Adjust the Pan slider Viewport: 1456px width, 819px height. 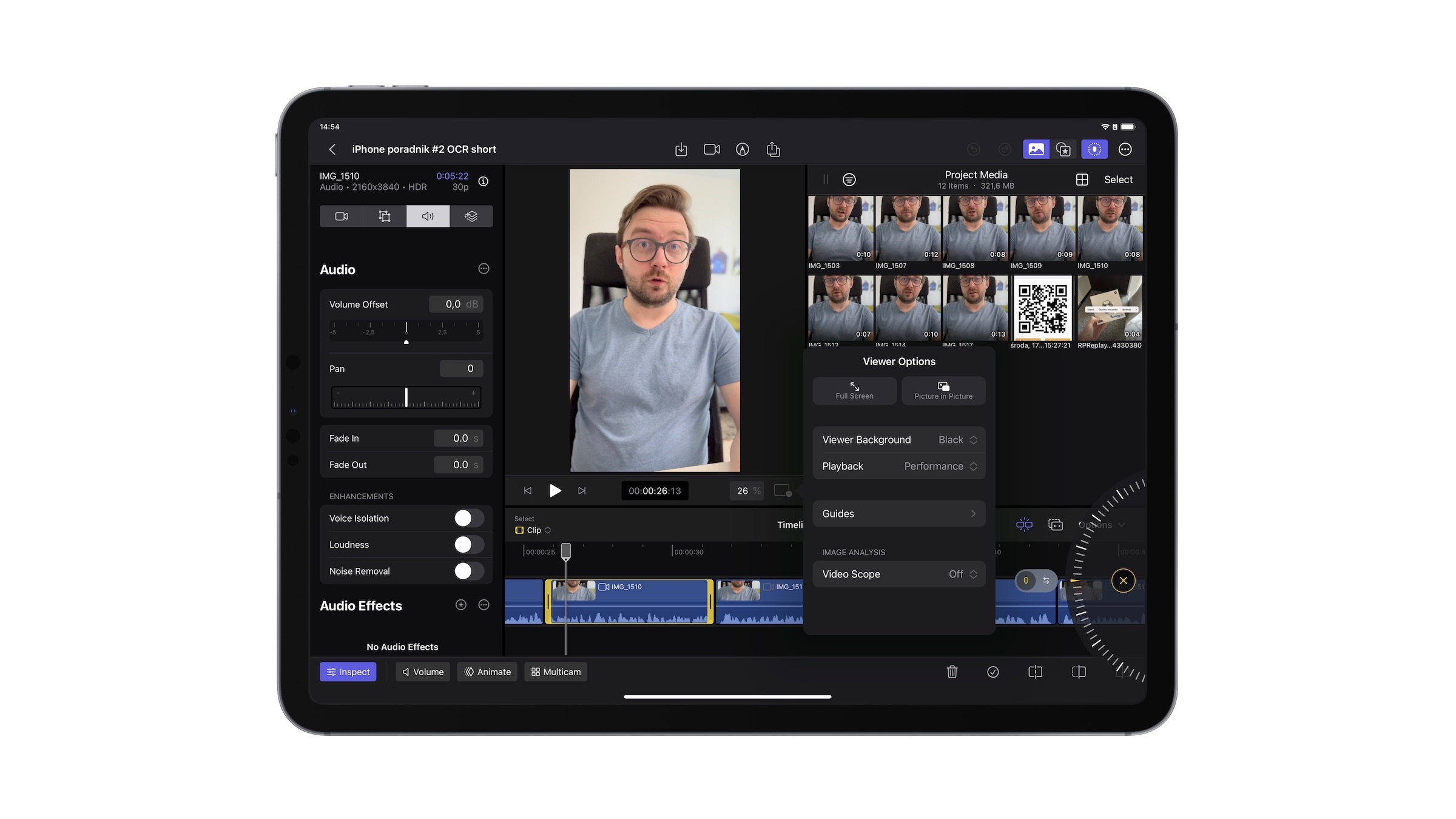pyautogui.click(x=406, y=397)
